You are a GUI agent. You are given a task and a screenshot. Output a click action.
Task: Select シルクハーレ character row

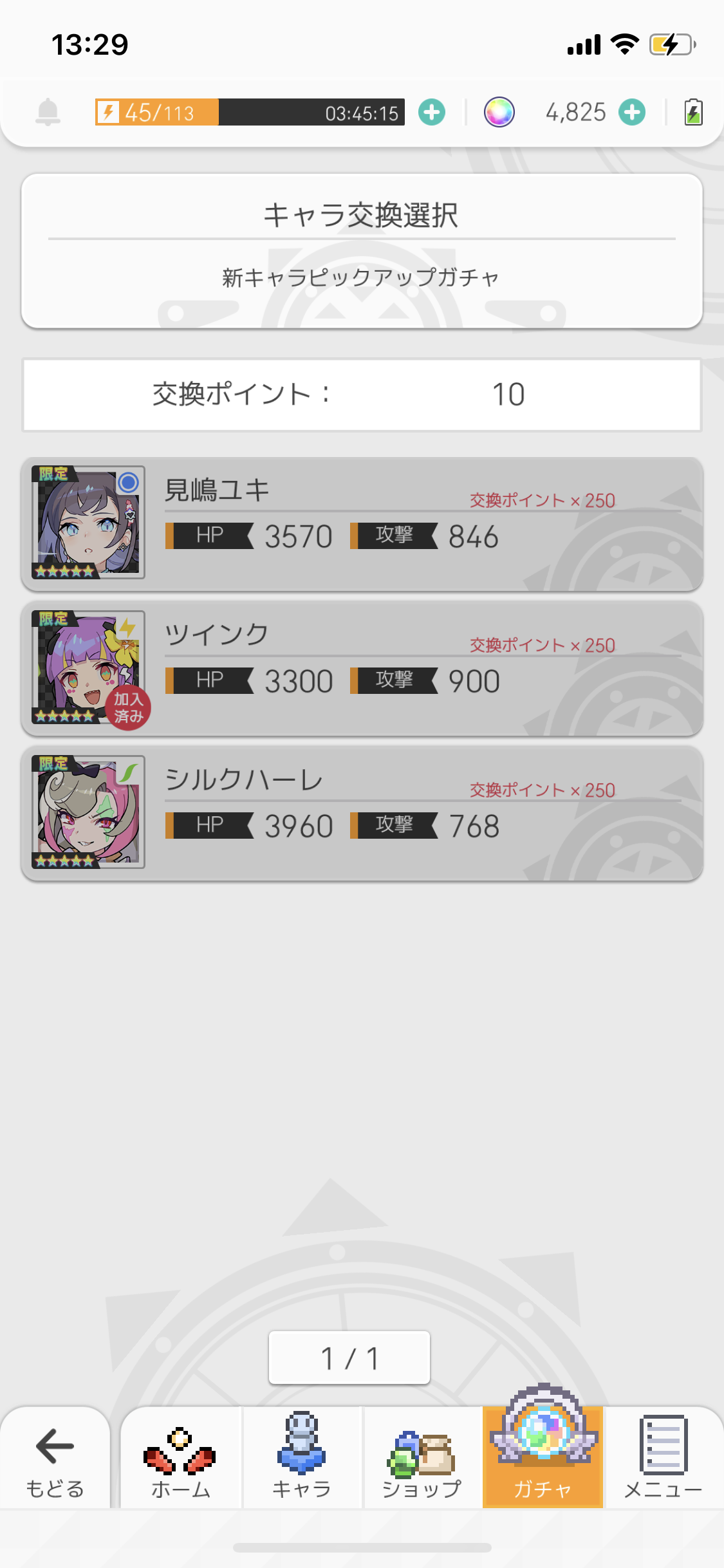pos(362,814)
